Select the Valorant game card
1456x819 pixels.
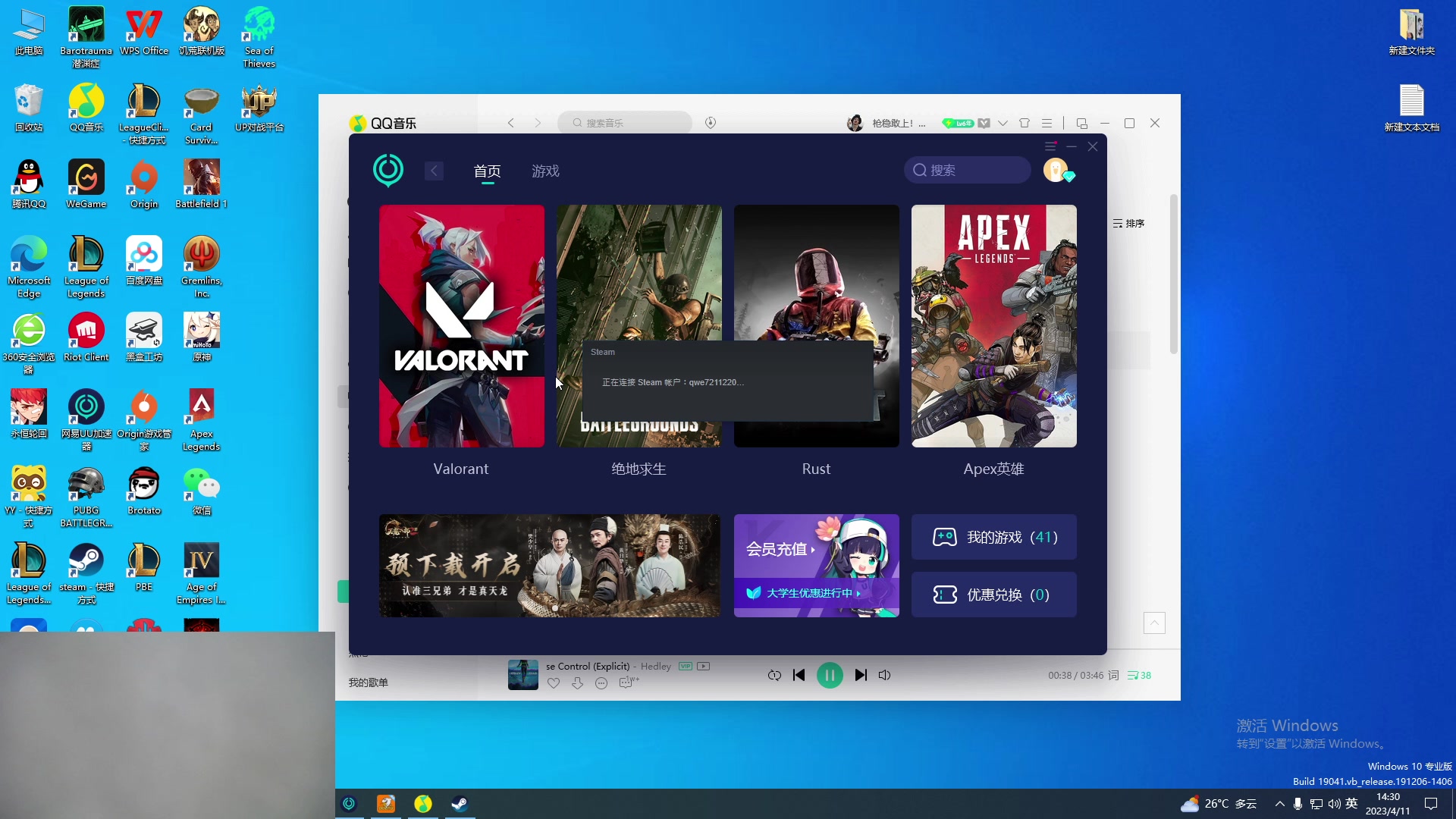pyautogui.click(x=461, y=326)
